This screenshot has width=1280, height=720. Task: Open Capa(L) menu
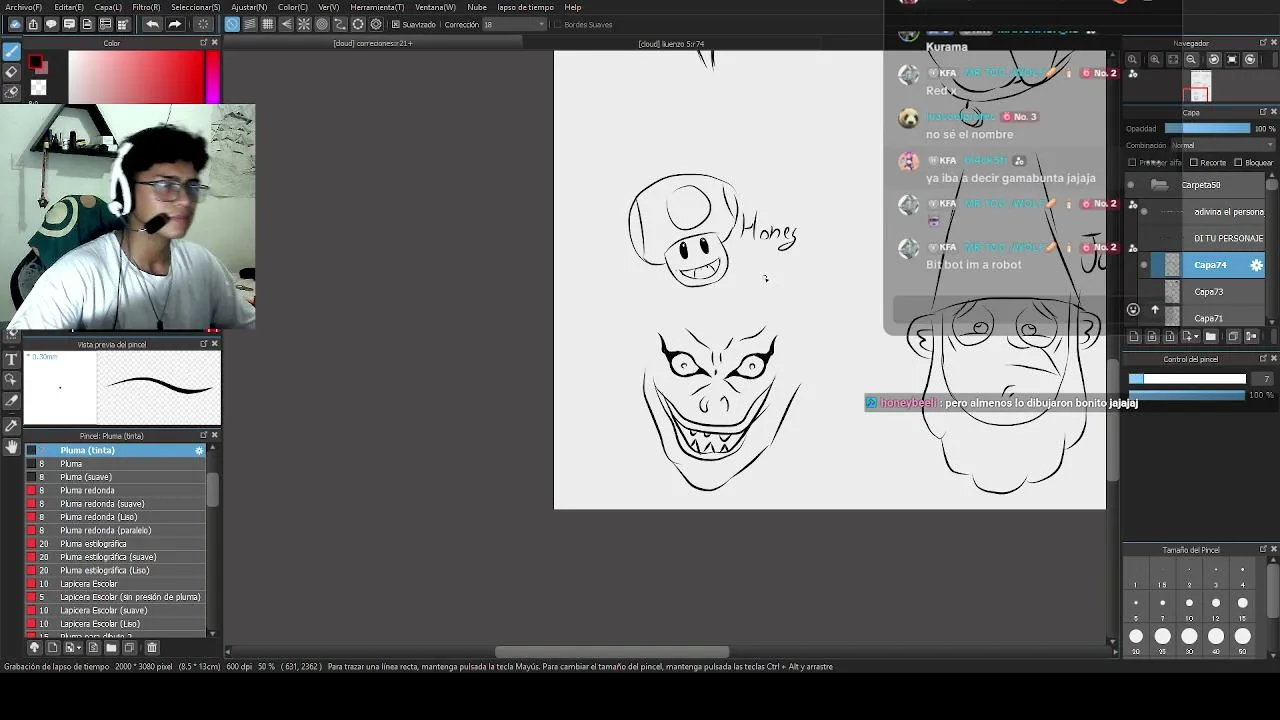coord(108,7)
